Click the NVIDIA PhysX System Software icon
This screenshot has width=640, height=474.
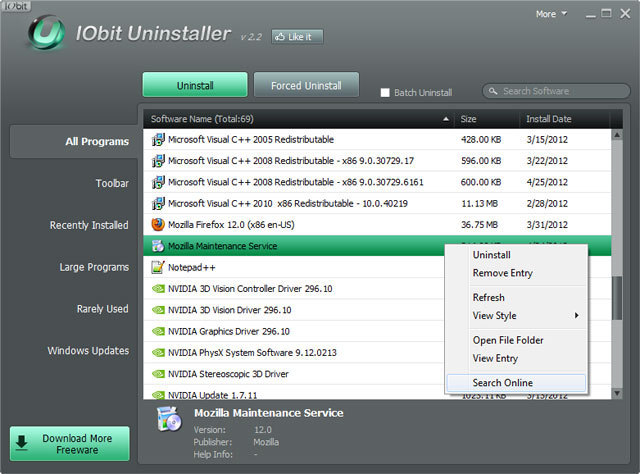pos(158,352)
